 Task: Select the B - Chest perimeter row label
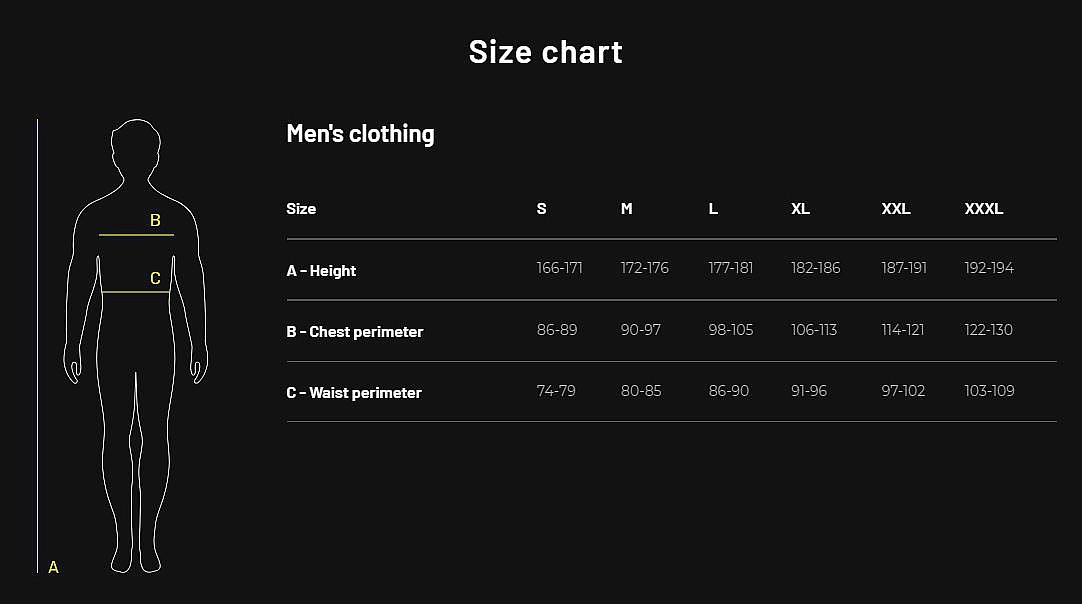355,332
